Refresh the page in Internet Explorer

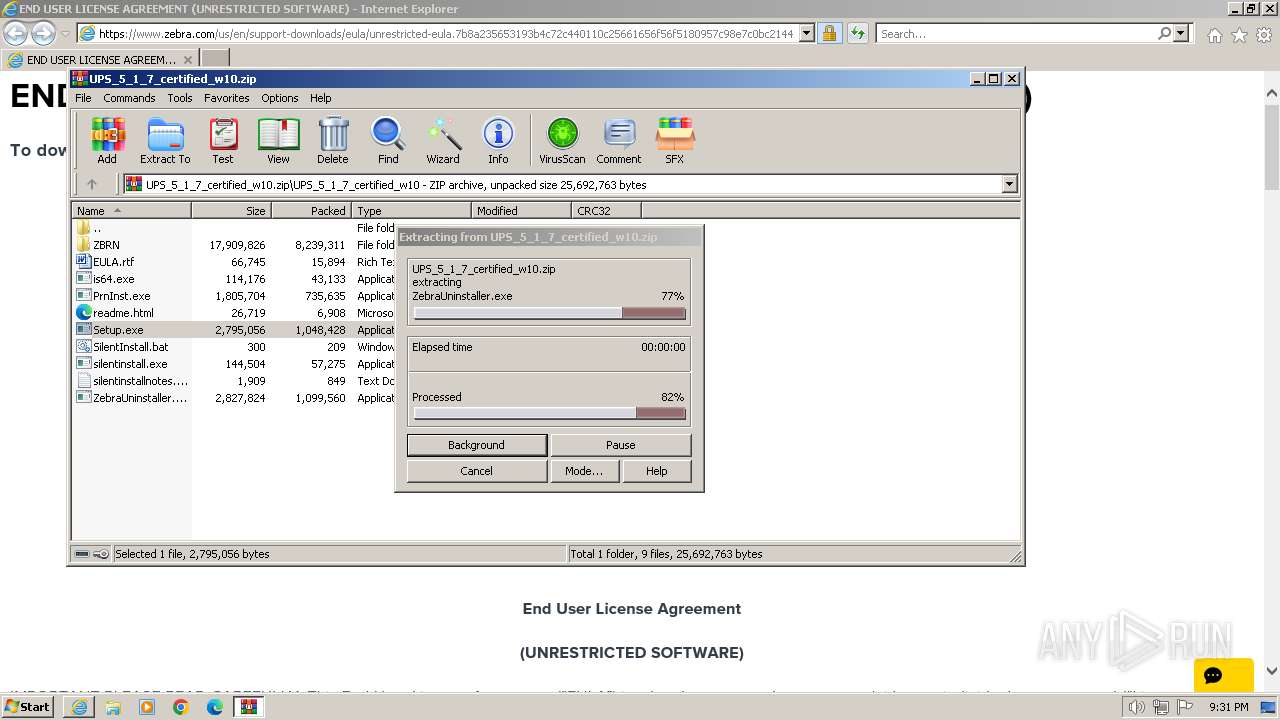click(858, 33)
